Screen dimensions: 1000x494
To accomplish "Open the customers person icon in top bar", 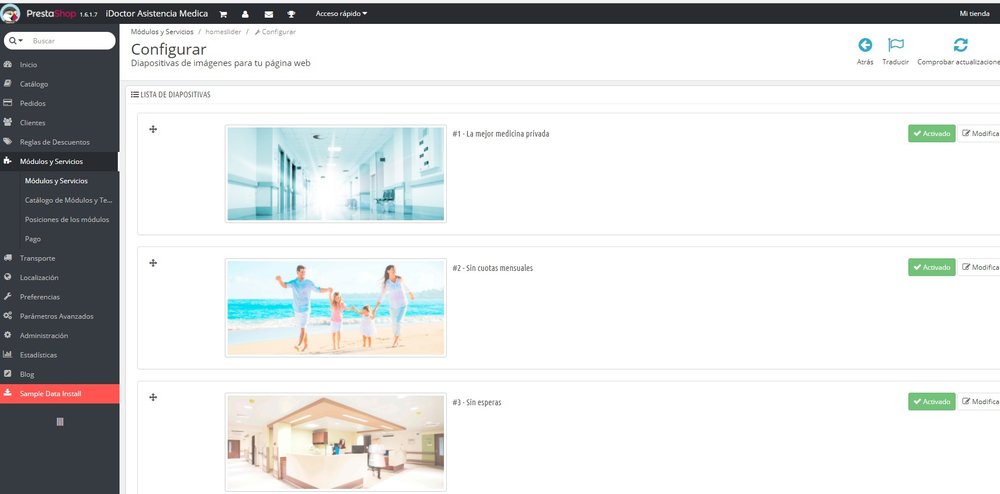I will 246,14.
